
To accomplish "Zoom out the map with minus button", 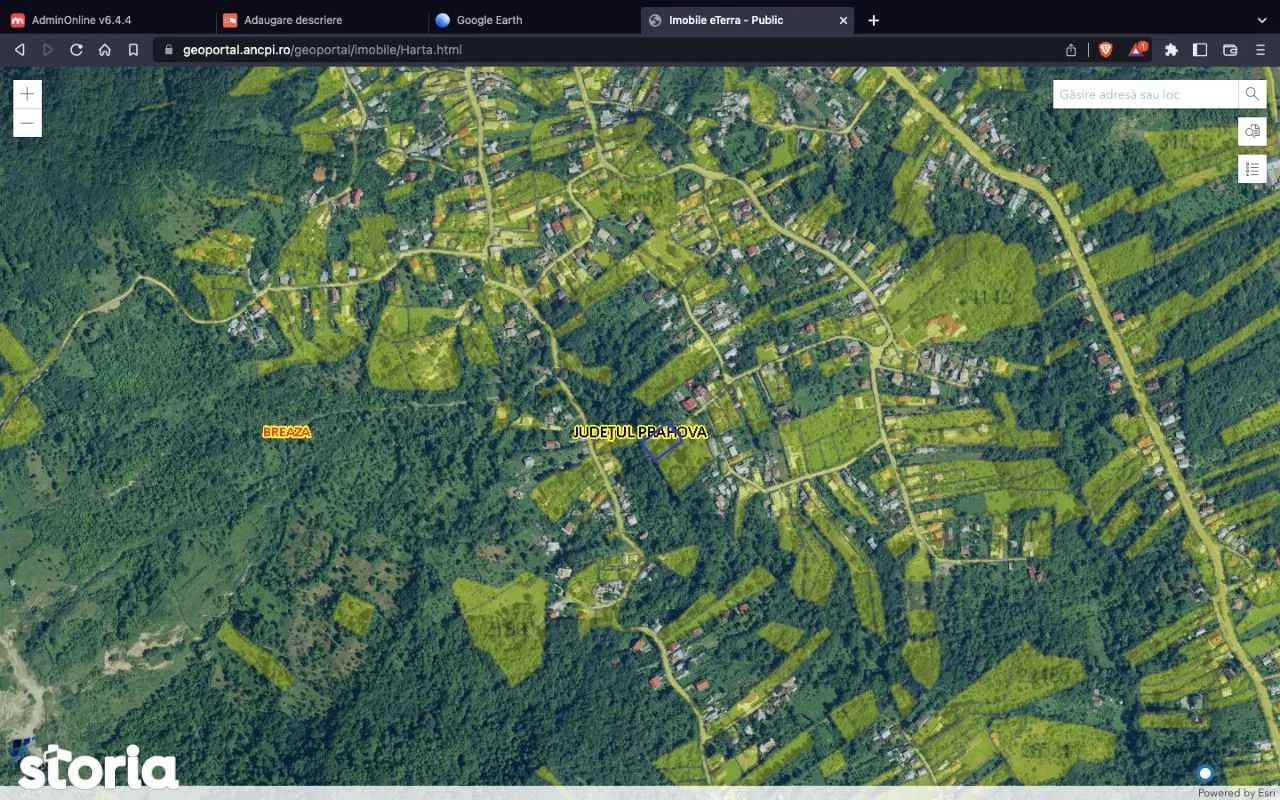I will click(x=27, y=123).
